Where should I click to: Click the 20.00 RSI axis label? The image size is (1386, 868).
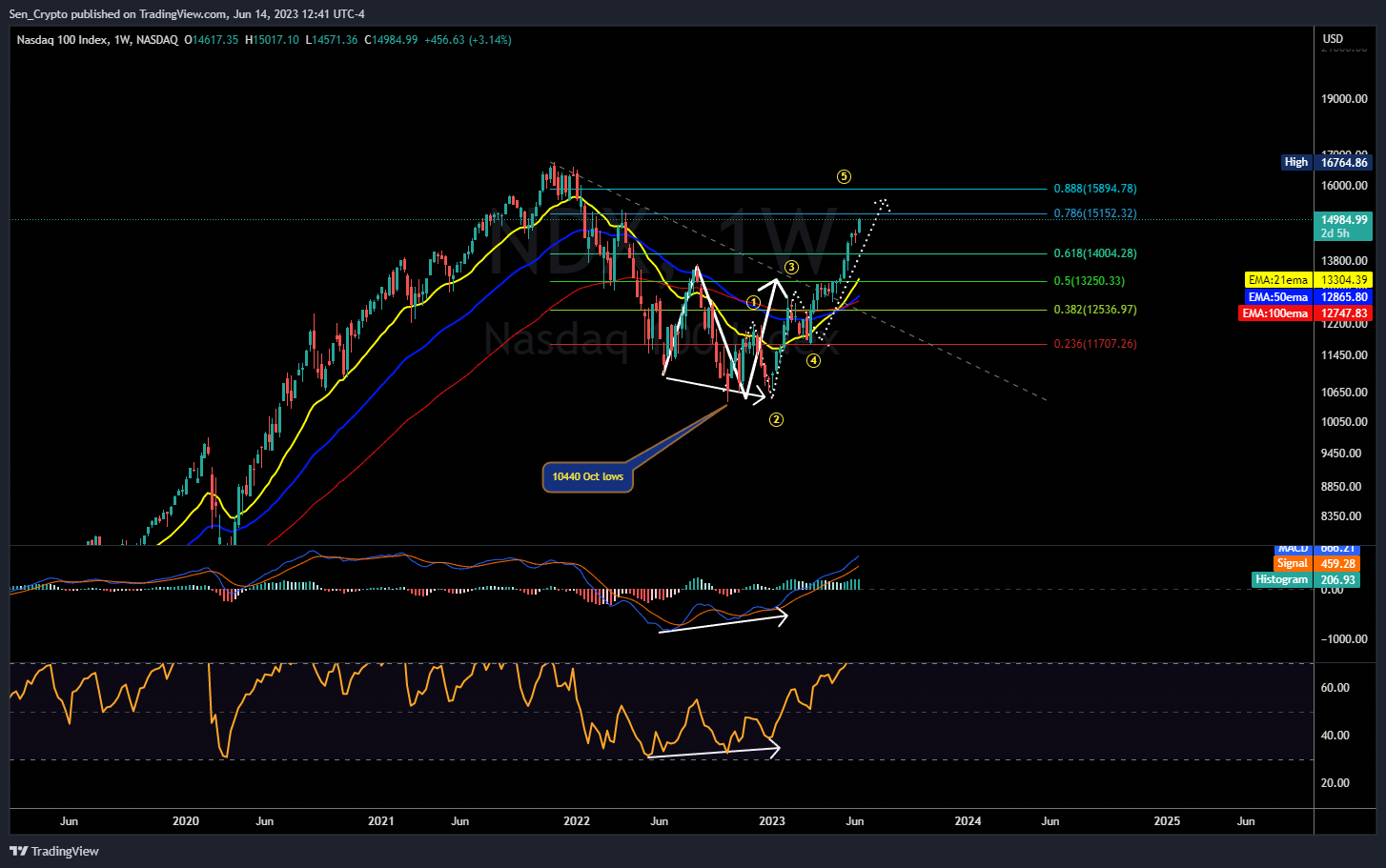tap(1335, 783)
